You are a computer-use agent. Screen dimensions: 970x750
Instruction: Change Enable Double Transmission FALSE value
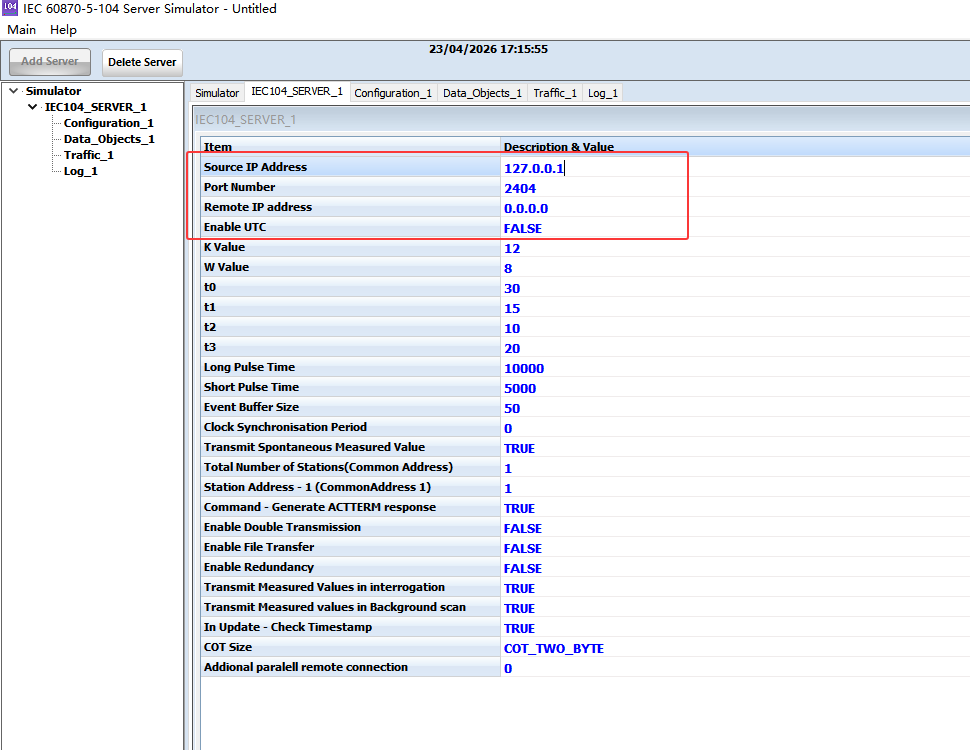523,528
